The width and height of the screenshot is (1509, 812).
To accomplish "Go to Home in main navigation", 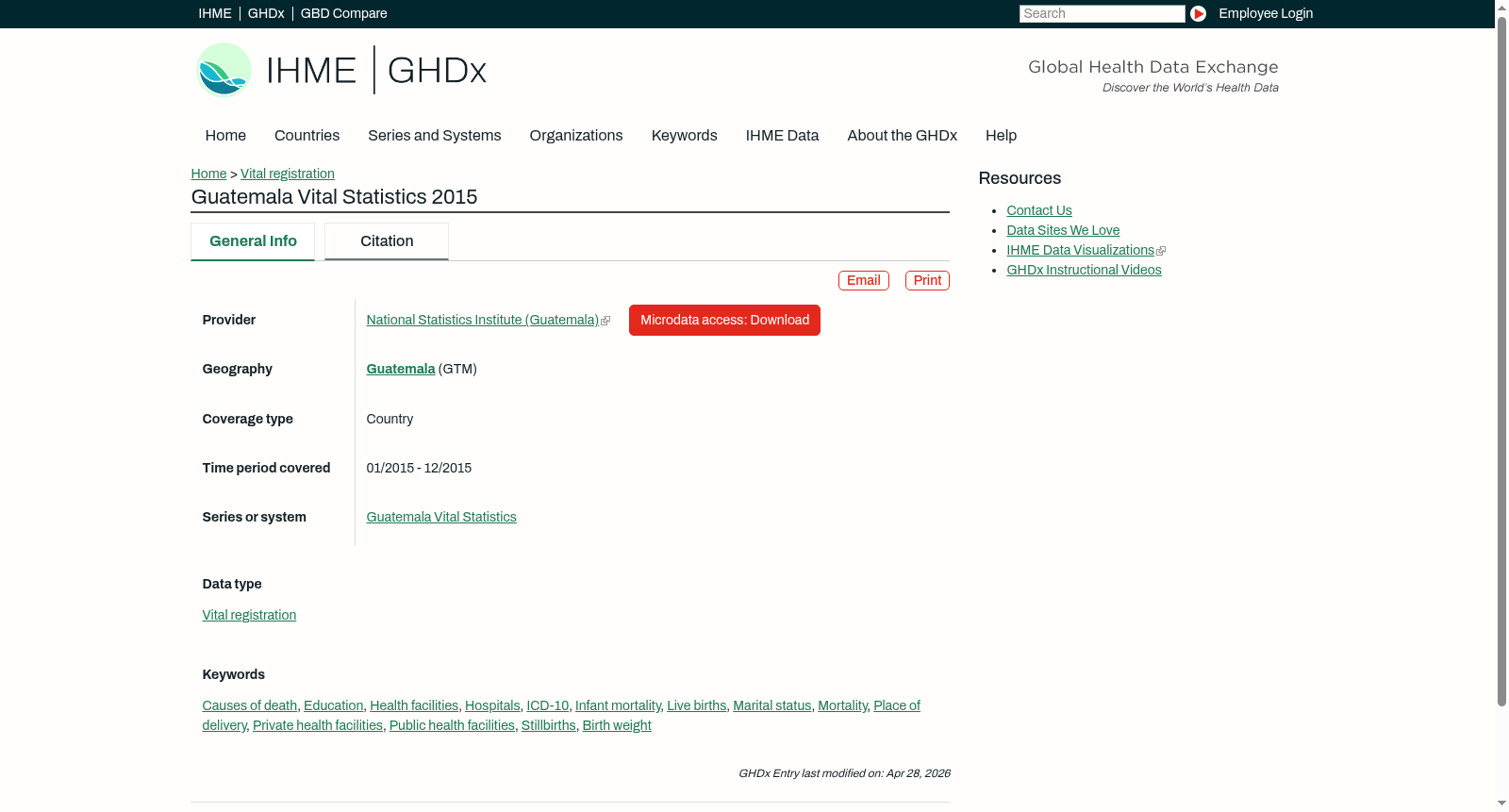I will [x=225, y=136].
